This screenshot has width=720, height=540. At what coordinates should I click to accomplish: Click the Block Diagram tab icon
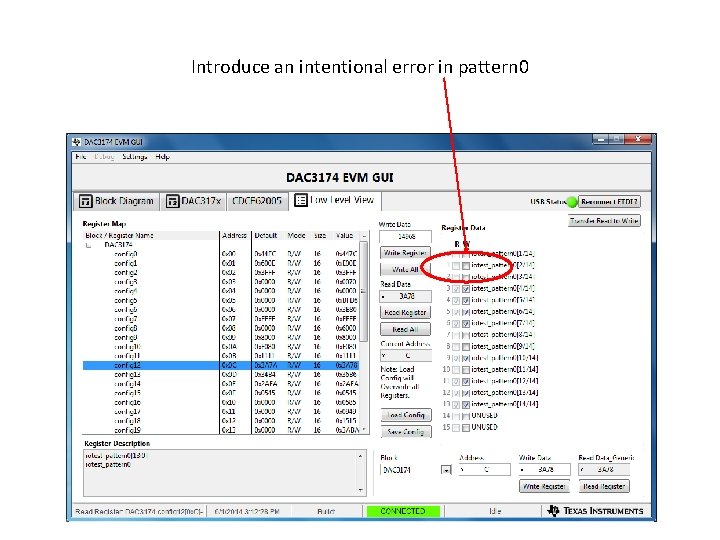pyautogui.click(x=86, y=201)
